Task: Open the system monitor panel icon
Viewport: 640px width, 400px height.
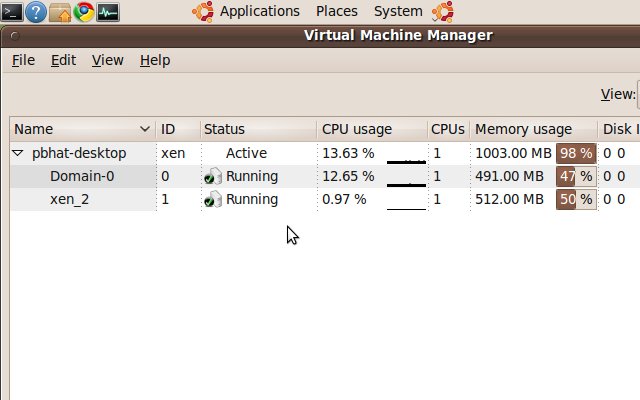Action: [108, 12]
